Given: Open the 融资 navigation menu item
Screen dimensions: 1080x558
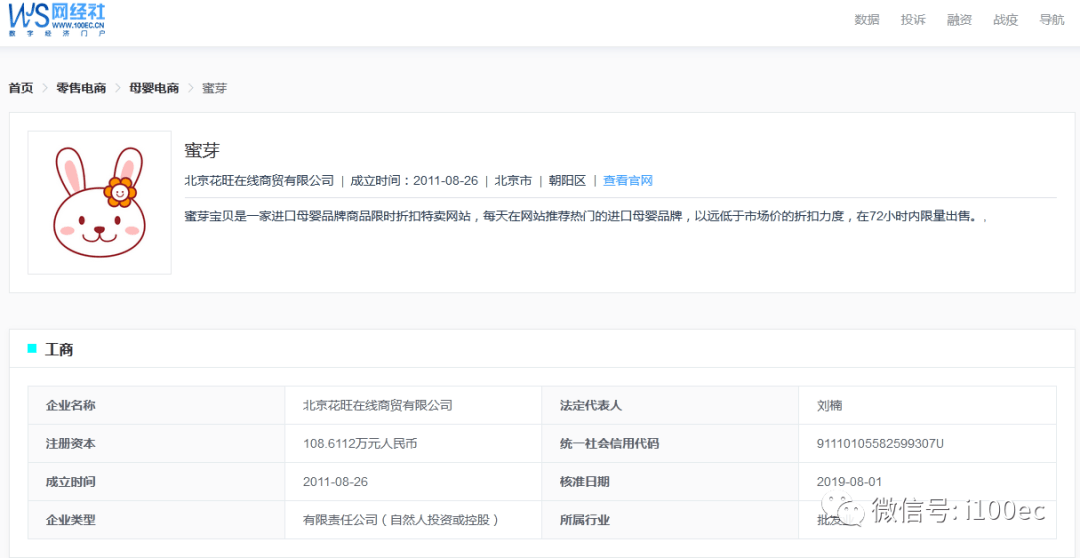Looking at the screenshot, I should [959, 19].
